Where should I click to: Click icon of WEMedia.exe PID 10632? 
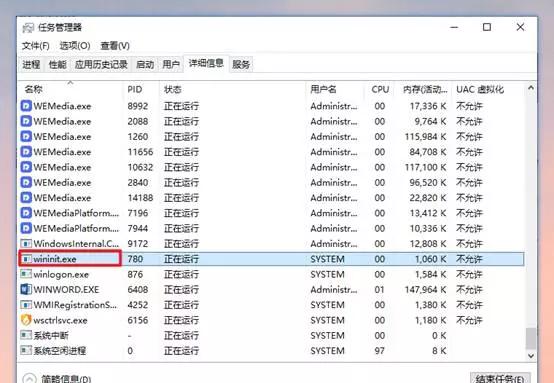(x=26, y=167)
